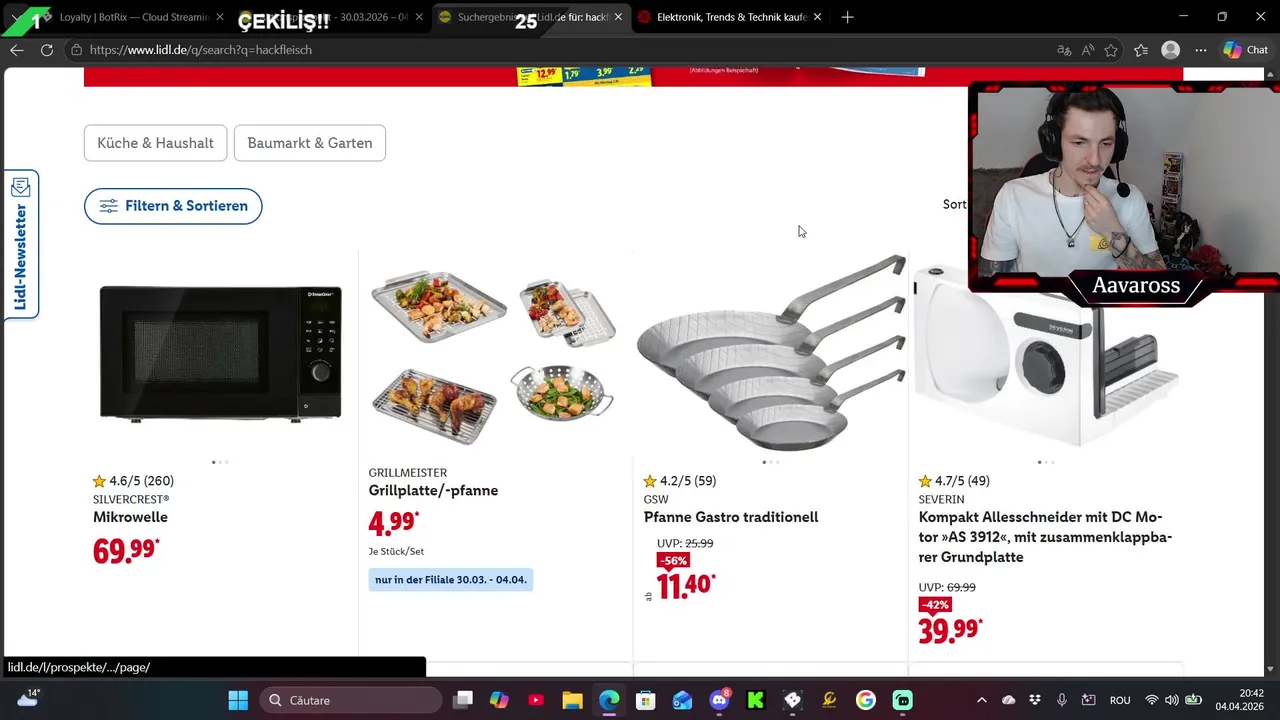Image resolution: width=1280 pixels, height=720 pixels.
Task: Select the Baumarkt & Garten category
Action: 310,143
